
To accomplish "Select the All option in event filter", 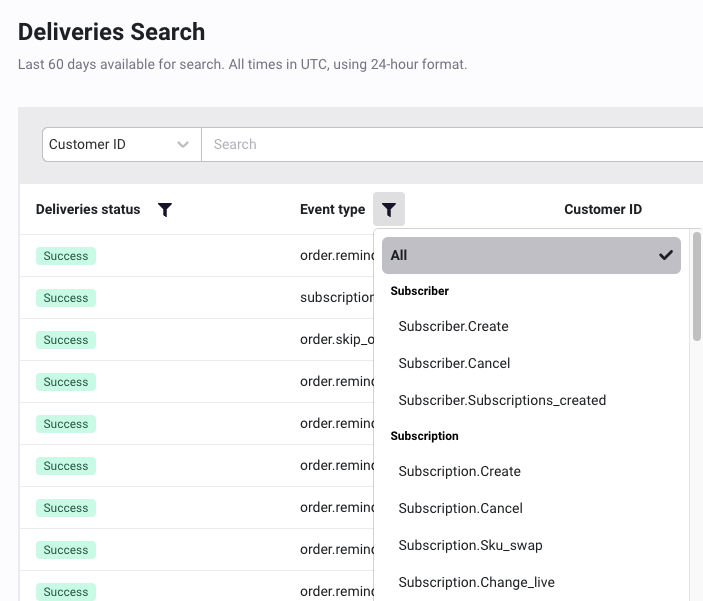I will pos(531,255).
